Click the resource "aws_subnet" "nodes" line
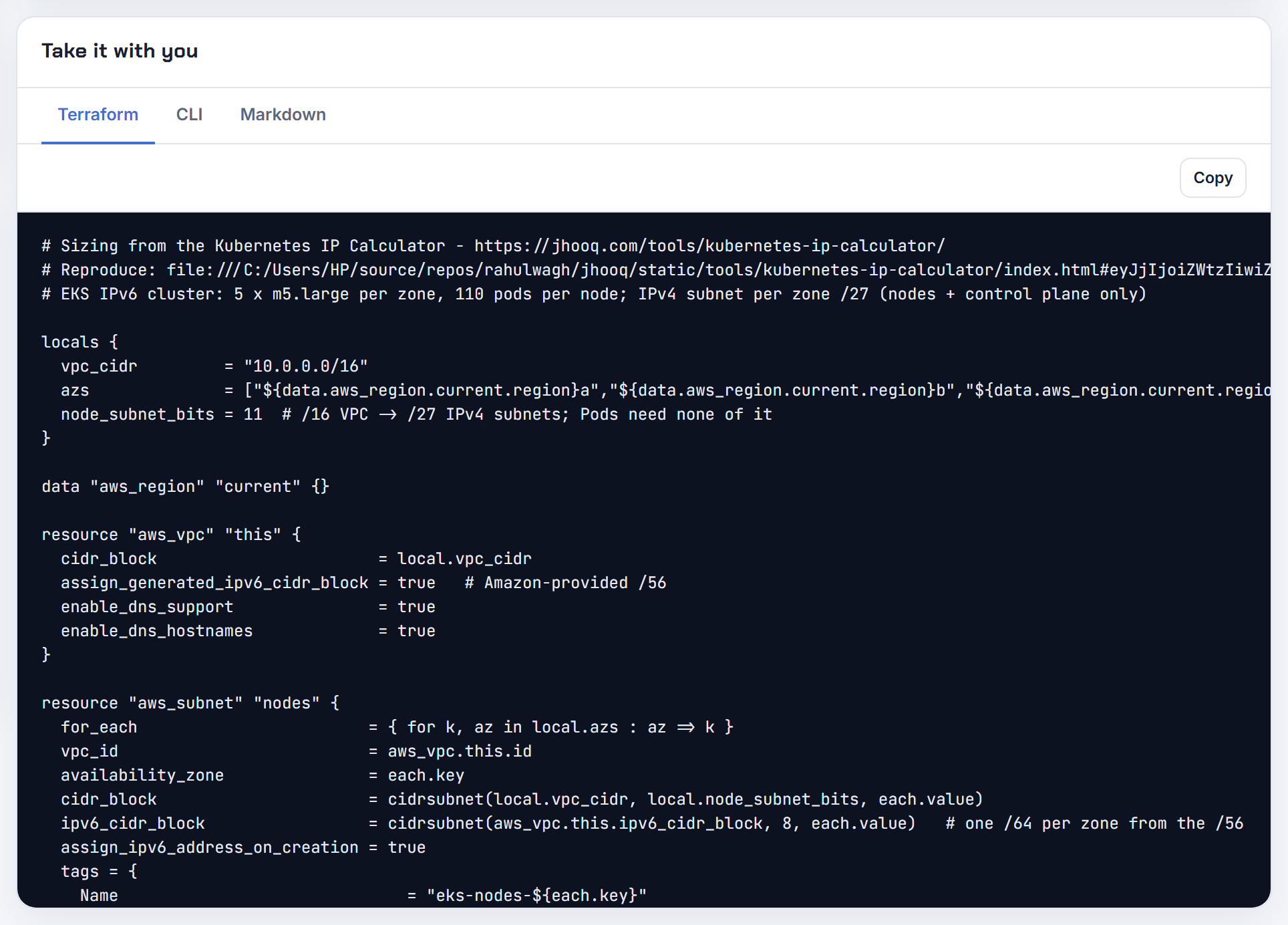The height and width of the screenshot is (925, 1288). click(190, 703)
